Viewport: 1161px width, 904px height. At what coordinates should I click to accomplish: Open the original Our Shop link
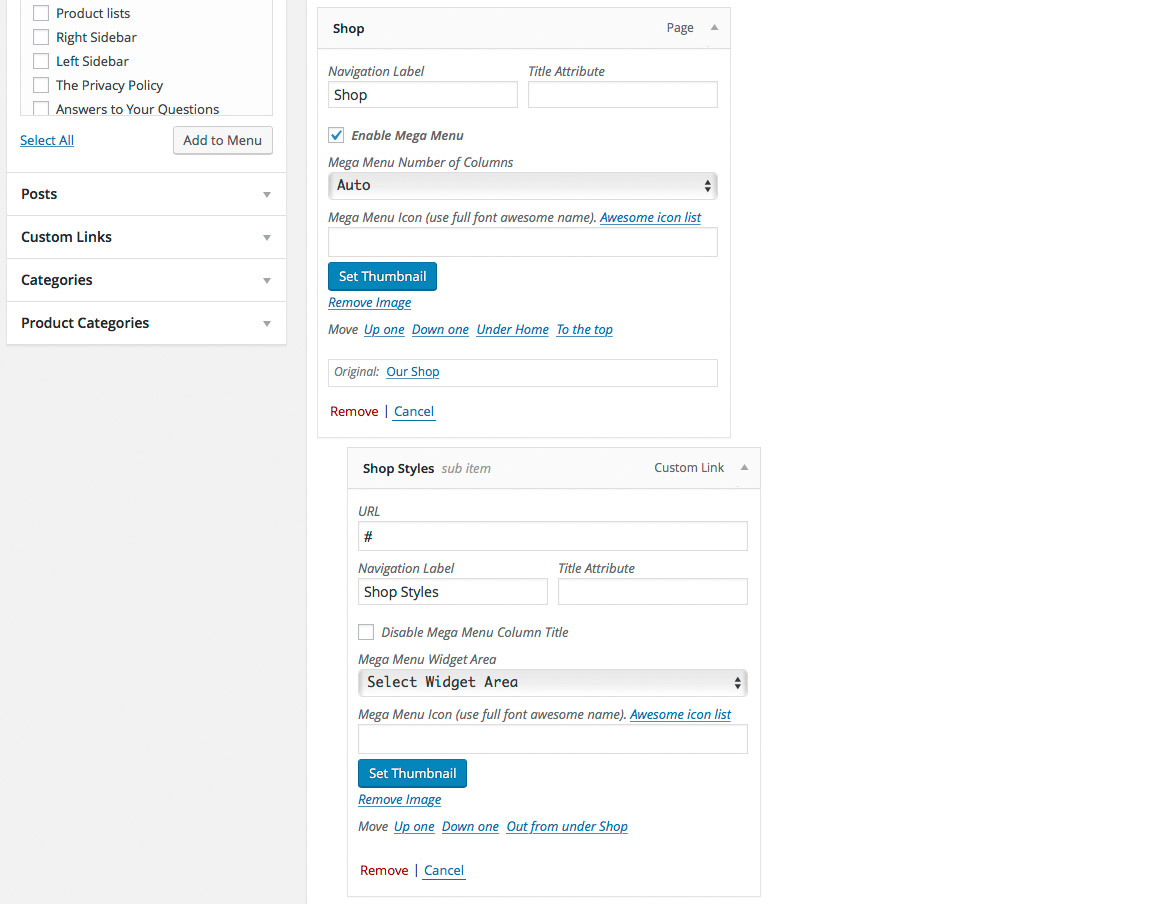[x=412, y=372]
